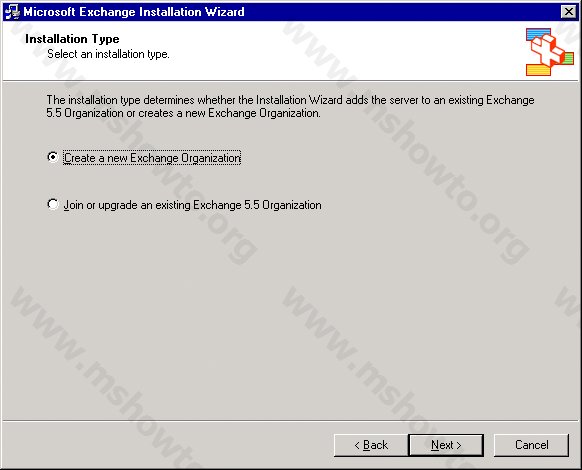
Task: Click the Join or upgrade Exchange 5.5 label text
Action: [192, 205]
